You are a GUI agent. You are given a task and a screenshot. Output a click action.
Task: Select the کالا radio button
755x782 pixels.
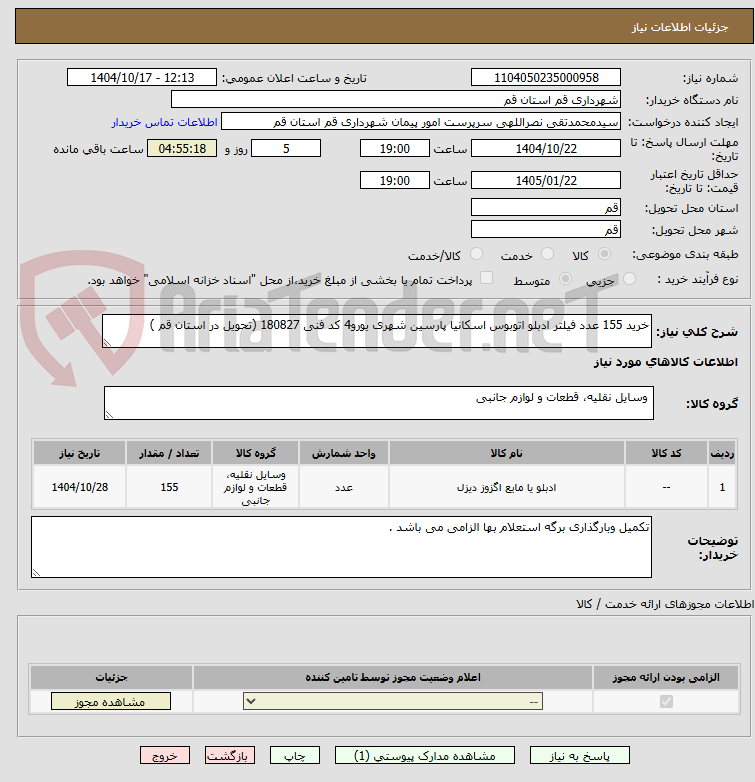[x=604, y=254]
